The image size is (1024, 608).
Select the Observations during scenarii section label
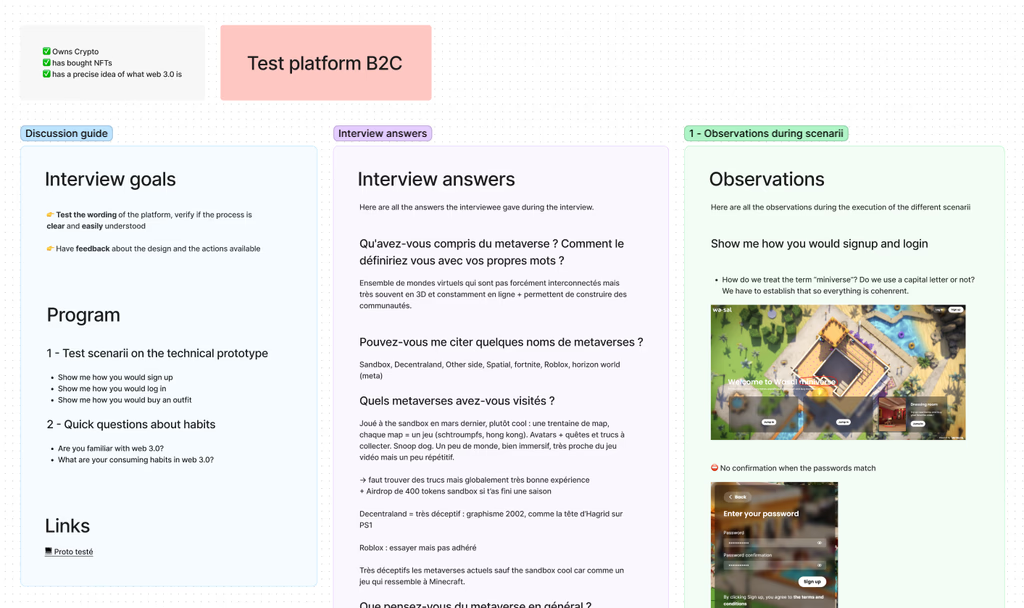[x=766, y=133]
